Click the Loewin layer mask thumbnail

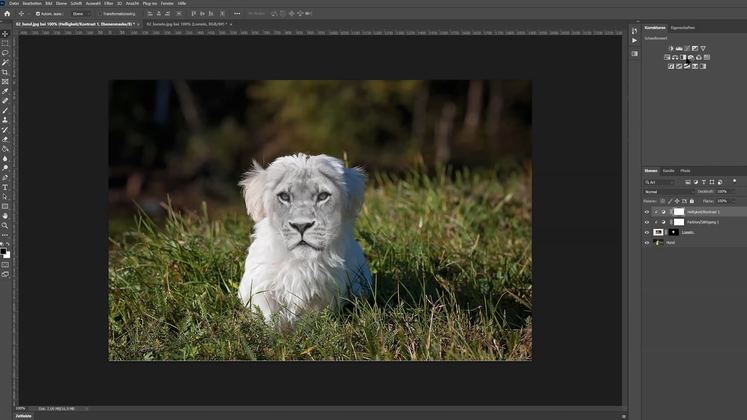tap(673, 232)
